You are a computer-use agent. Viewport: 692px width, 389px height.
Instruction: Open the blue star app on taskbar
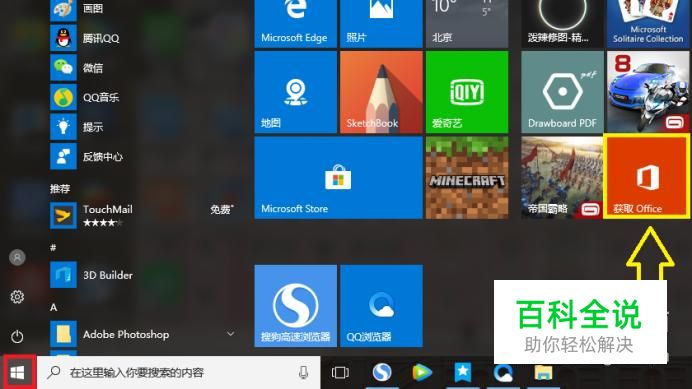tap(463, 373)
